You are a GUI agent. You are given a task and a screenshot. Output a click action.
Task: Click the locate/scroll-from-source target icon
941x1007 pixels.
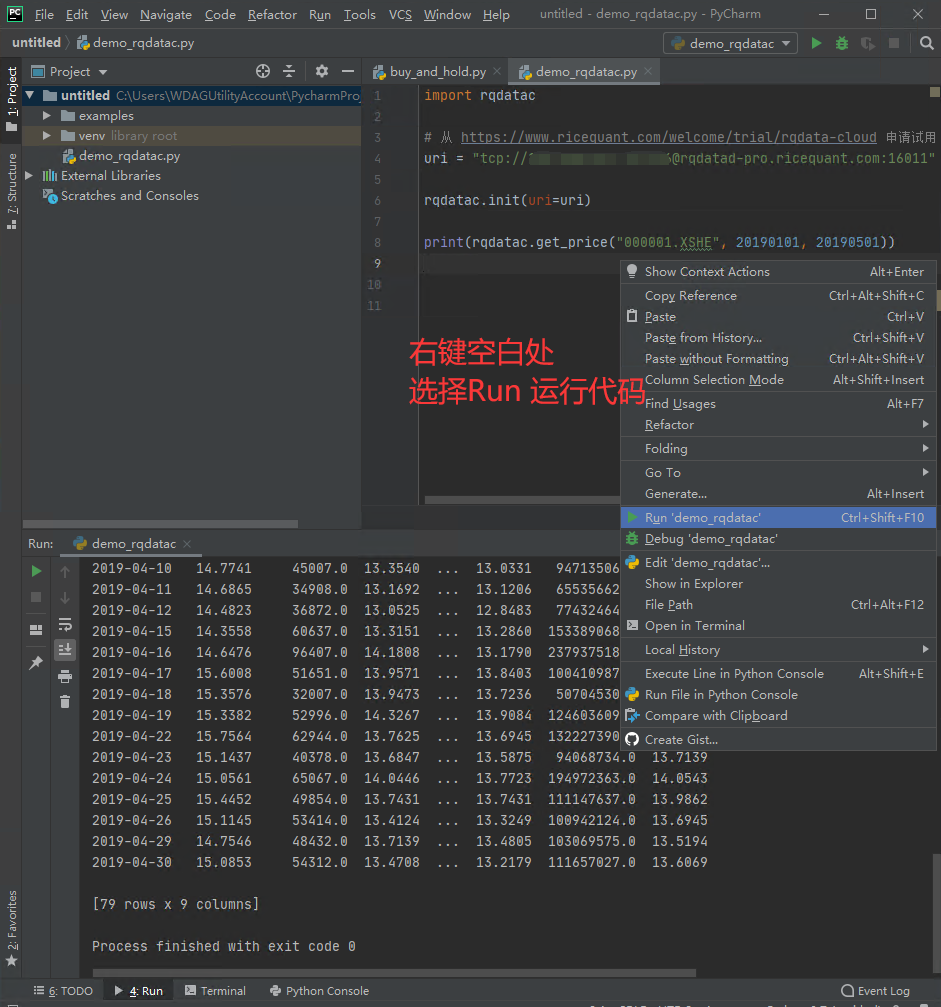pos(263,71)
